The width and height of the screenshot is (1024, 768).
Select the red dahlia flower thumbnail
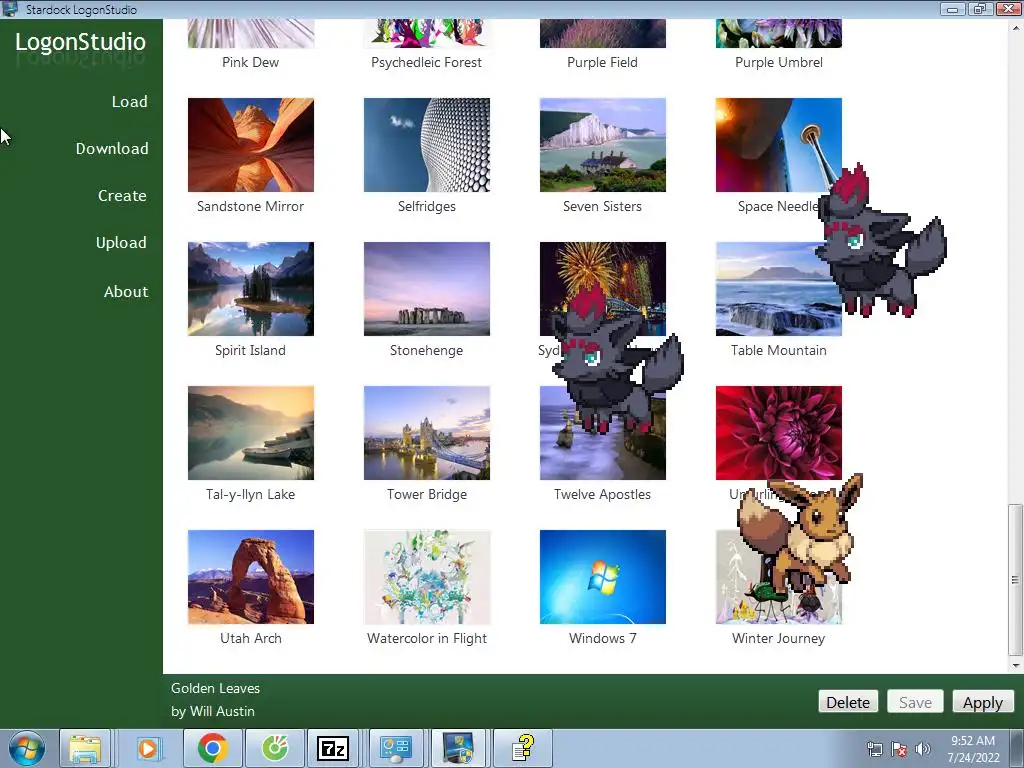[x=778, y=433]
